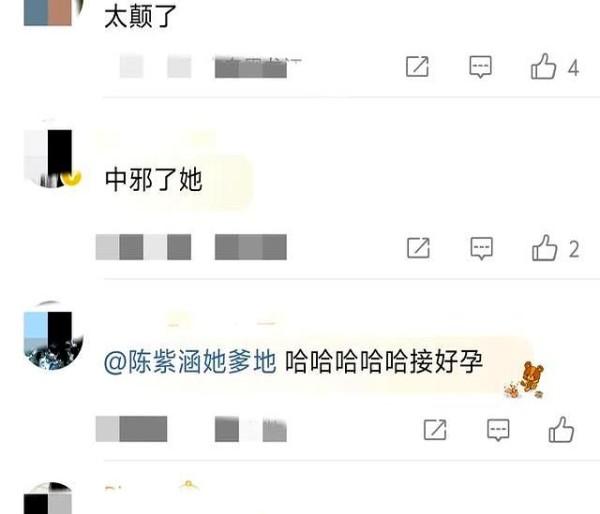Open the @陈紫涵她爹地 mention link
Image resolution: width=600 pixels, height=514 pixels.
(190, 361)
